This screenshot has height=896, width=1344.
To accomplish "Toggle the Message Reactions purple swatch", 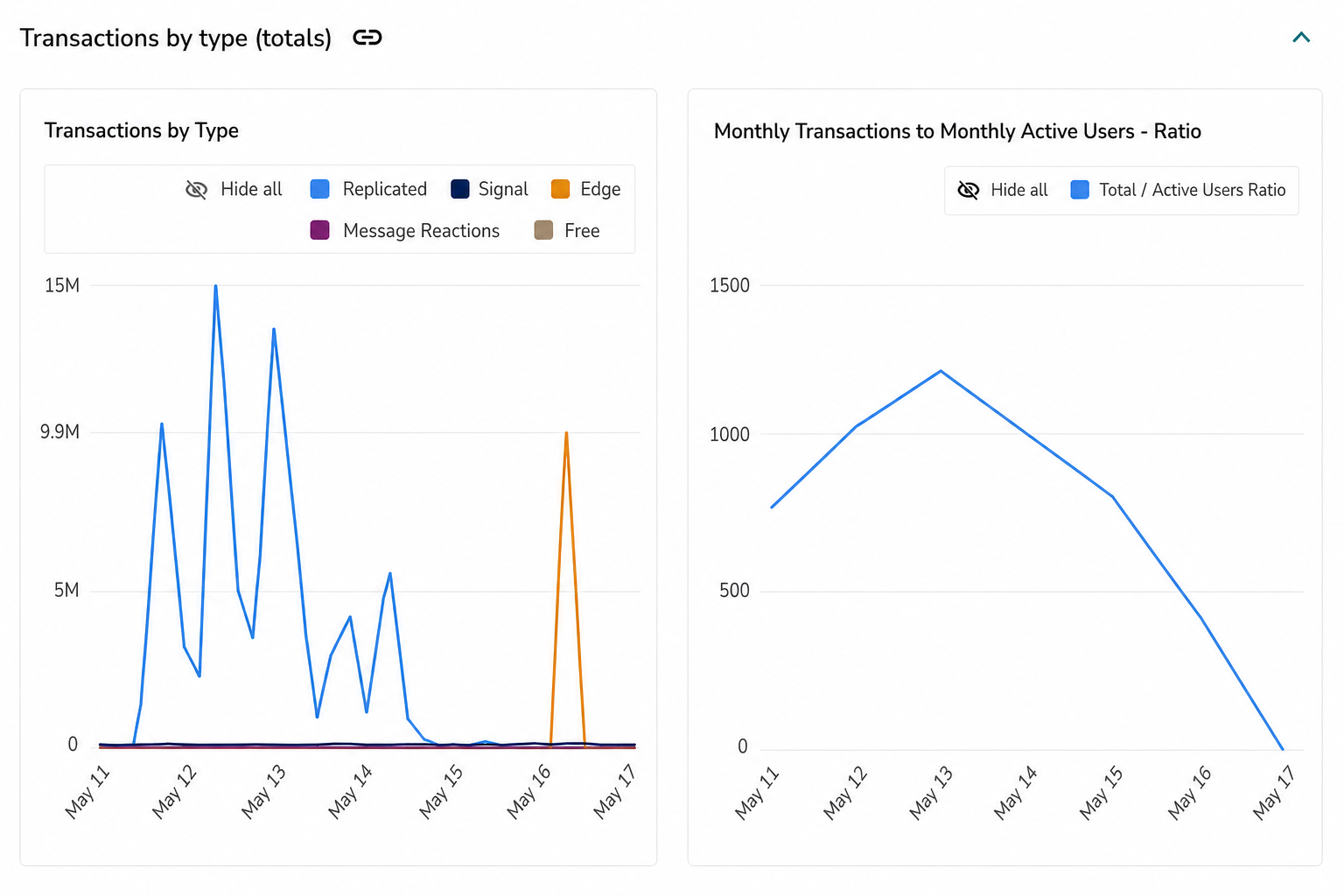I will coord(320,230).
